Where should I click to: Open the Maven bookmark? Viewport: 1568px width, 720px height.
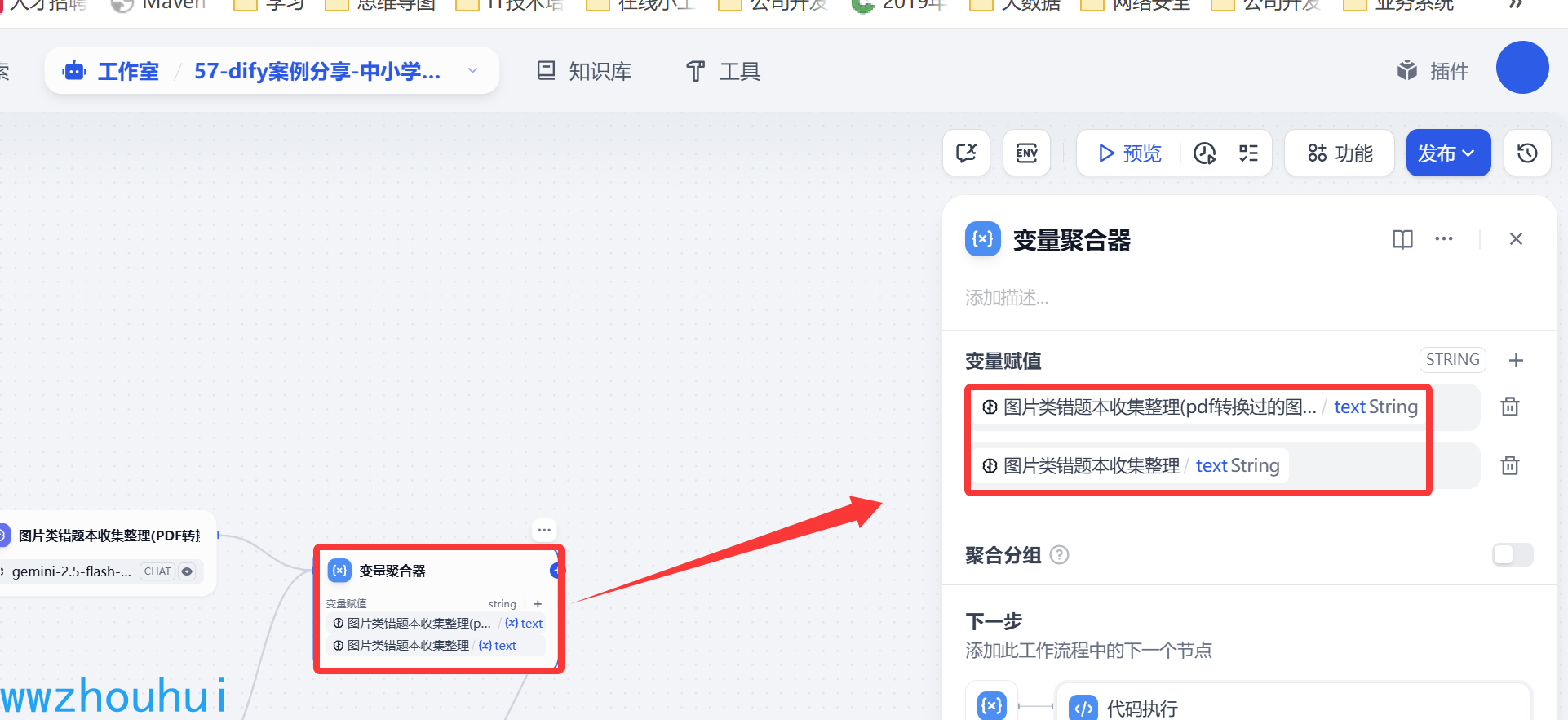pos(159,5)
